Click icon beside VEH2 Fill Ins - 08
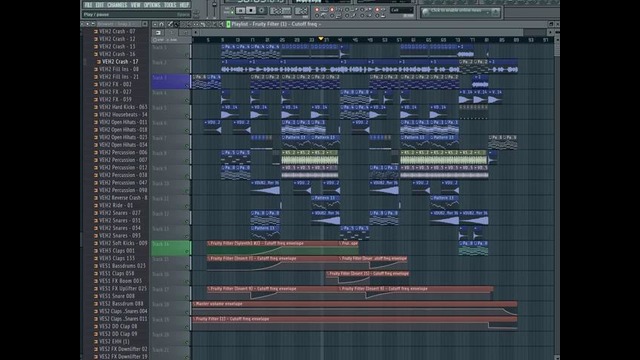This screenshot has width=640, height=360. click(x=96, y=69)
